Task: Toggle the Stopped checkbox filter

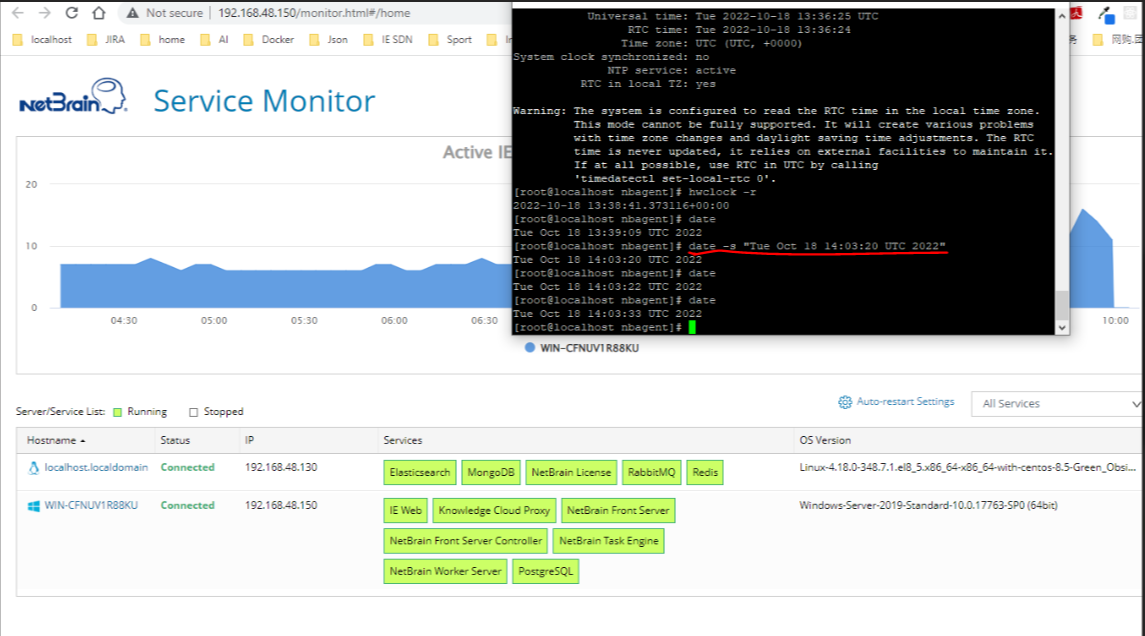Action: 194,413
